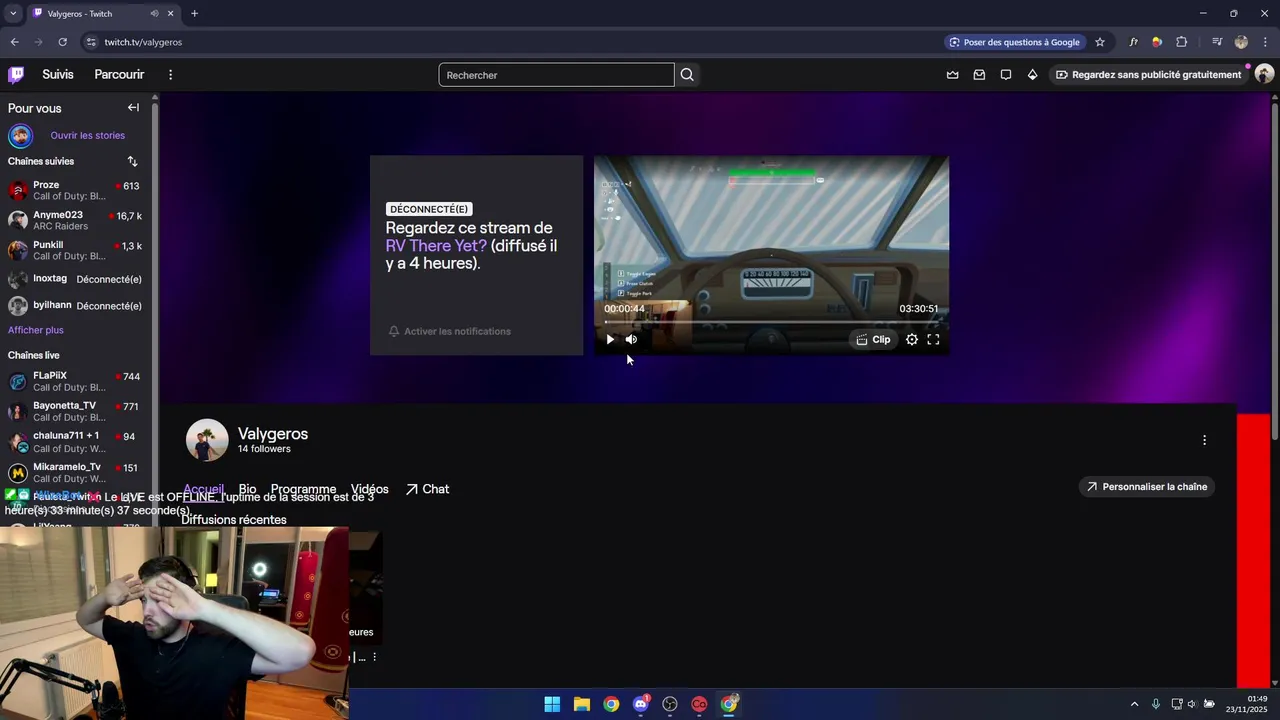Click the sort arrows for Chaînes suivies
This screenshot has height=720, width=1280.
pos(132,161)
